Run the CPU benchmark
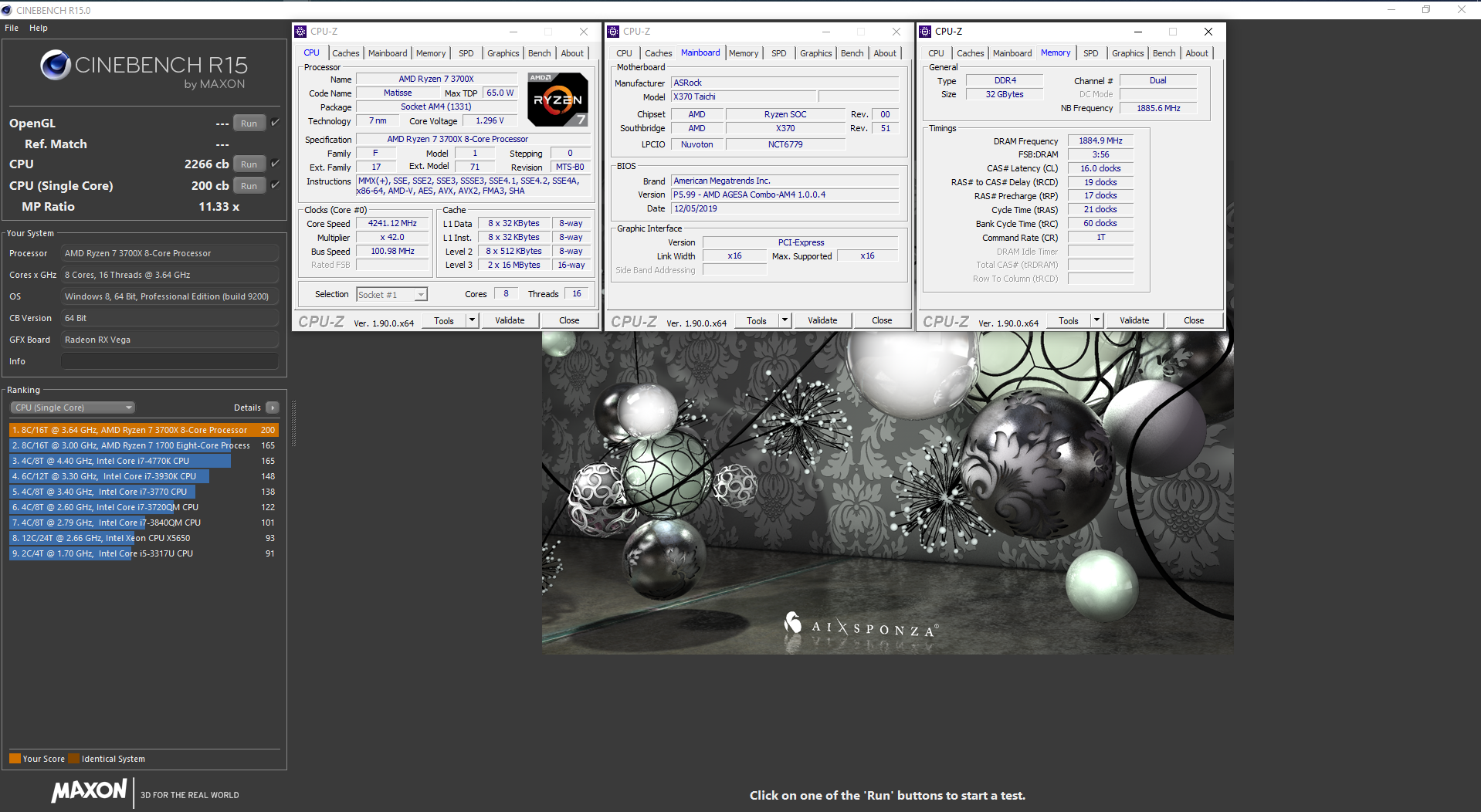This screenshot has width=1481, height=812. coord(249,164)
